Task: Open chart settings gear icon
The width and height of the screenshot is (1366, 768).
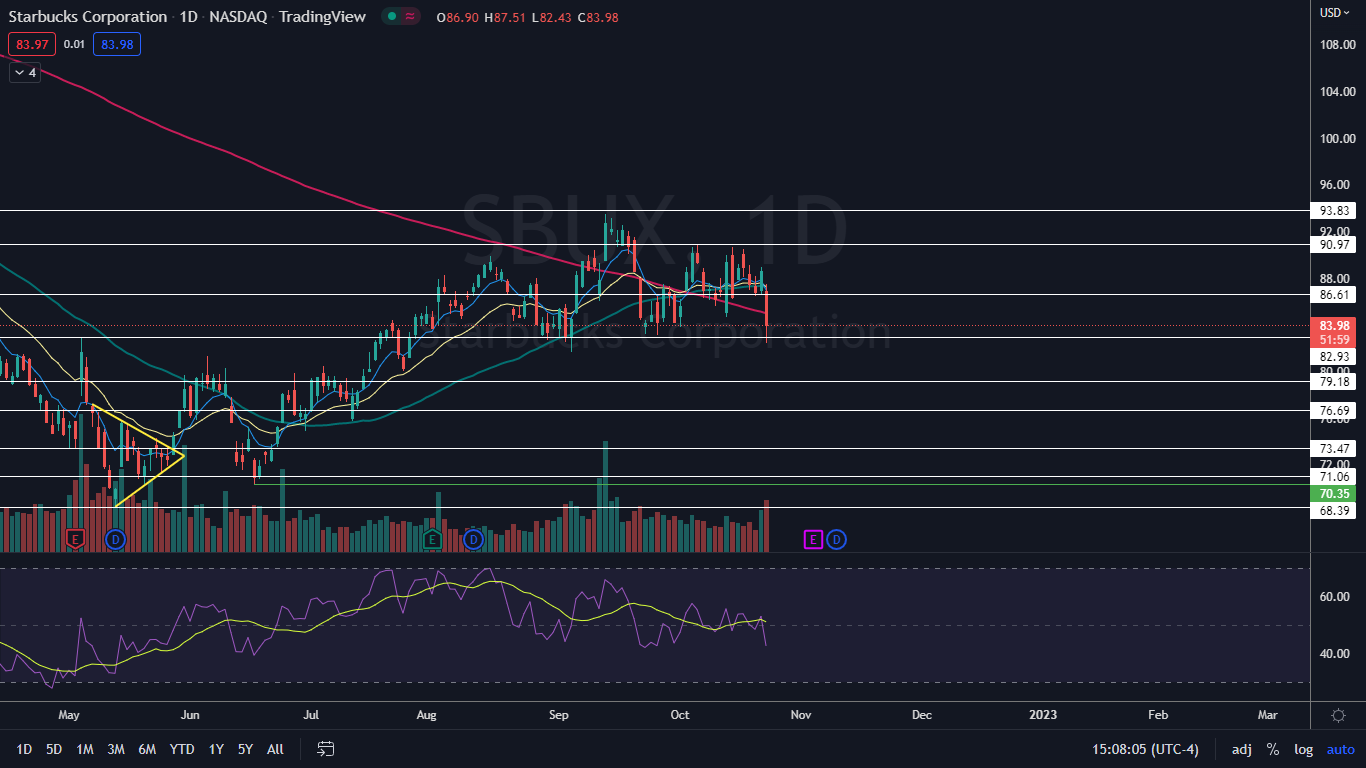Action: 1338,715
